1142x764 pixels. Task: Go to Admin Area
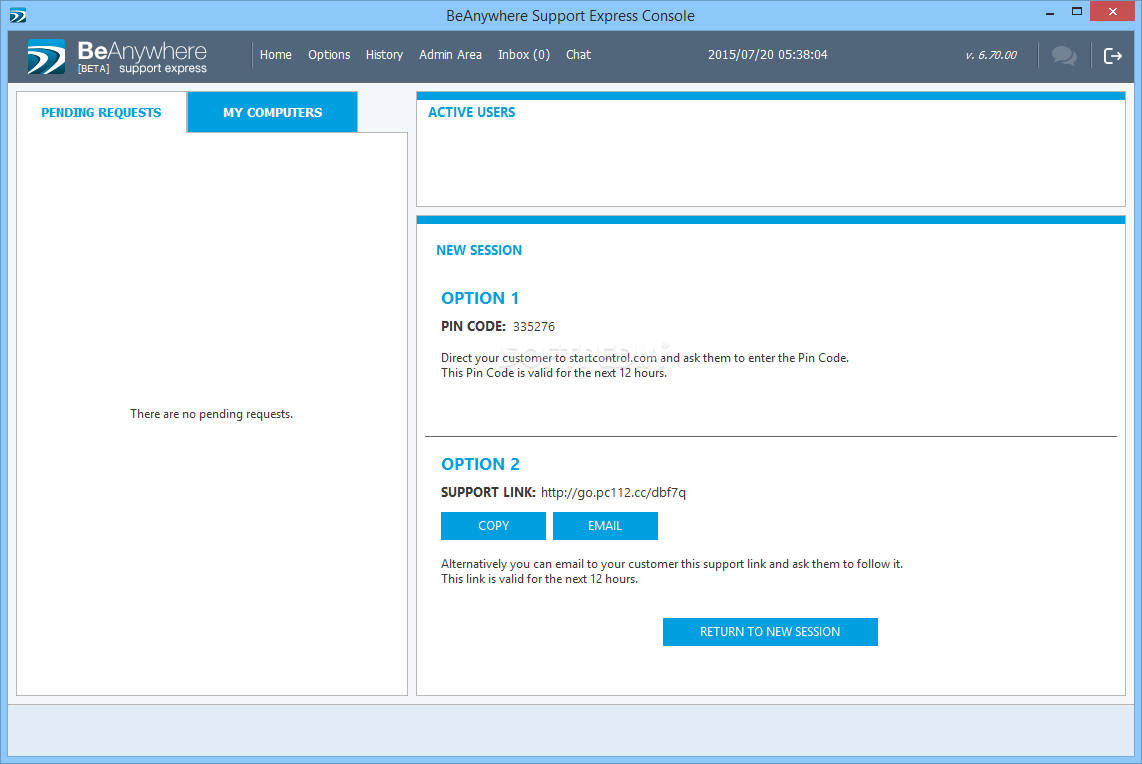pos(450,55)
